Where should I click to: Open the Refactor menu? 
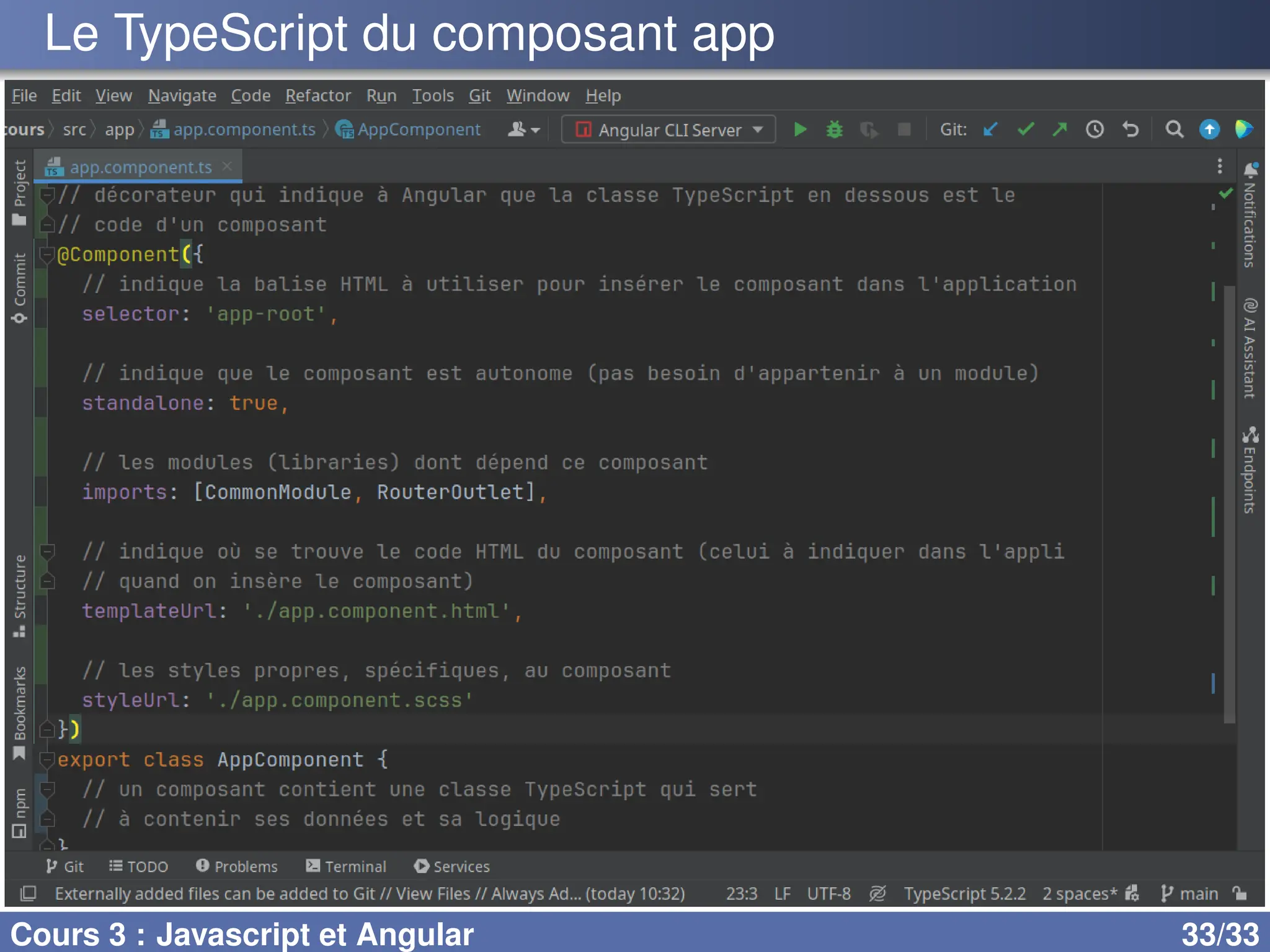pyautogui.click(x=318, y=95)
